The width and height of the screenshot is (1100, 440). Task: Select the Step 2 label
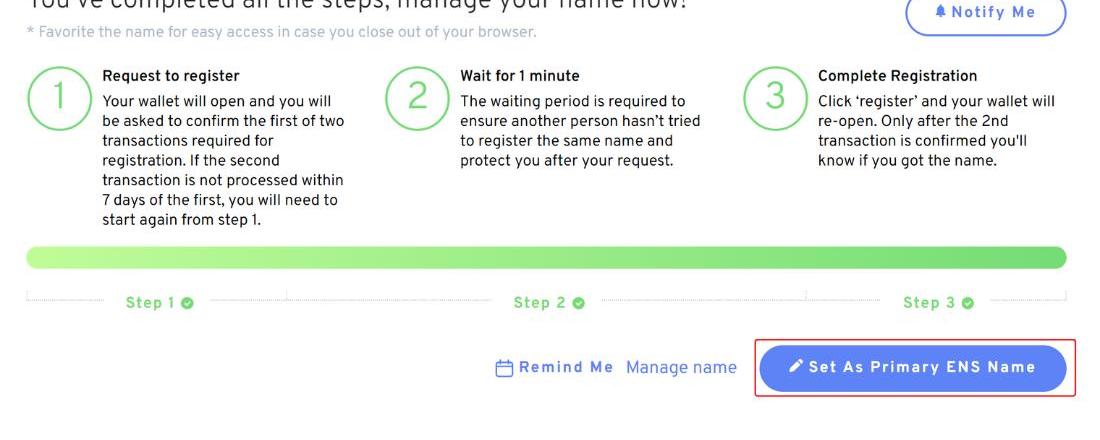539,303
